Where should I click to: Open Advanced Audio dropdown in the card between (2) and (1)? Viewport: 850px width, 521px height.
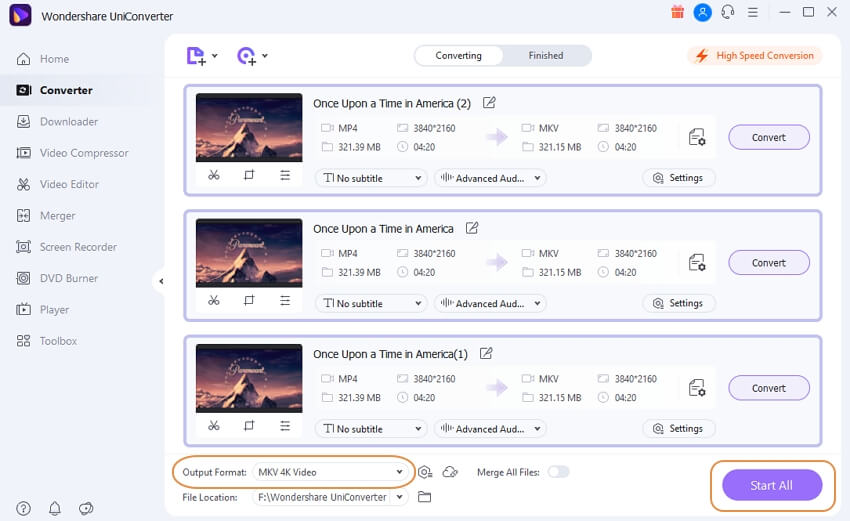coord(490,303)
